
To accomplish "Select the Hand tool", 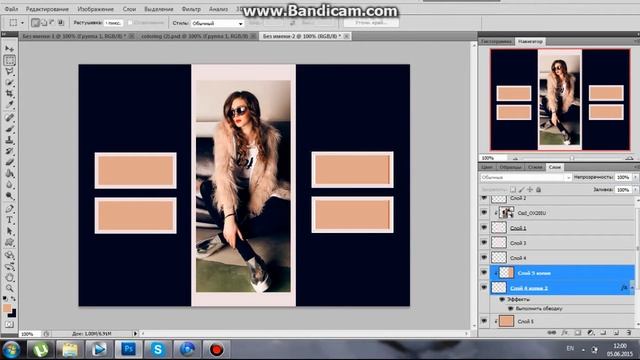I will click(9, 278).
